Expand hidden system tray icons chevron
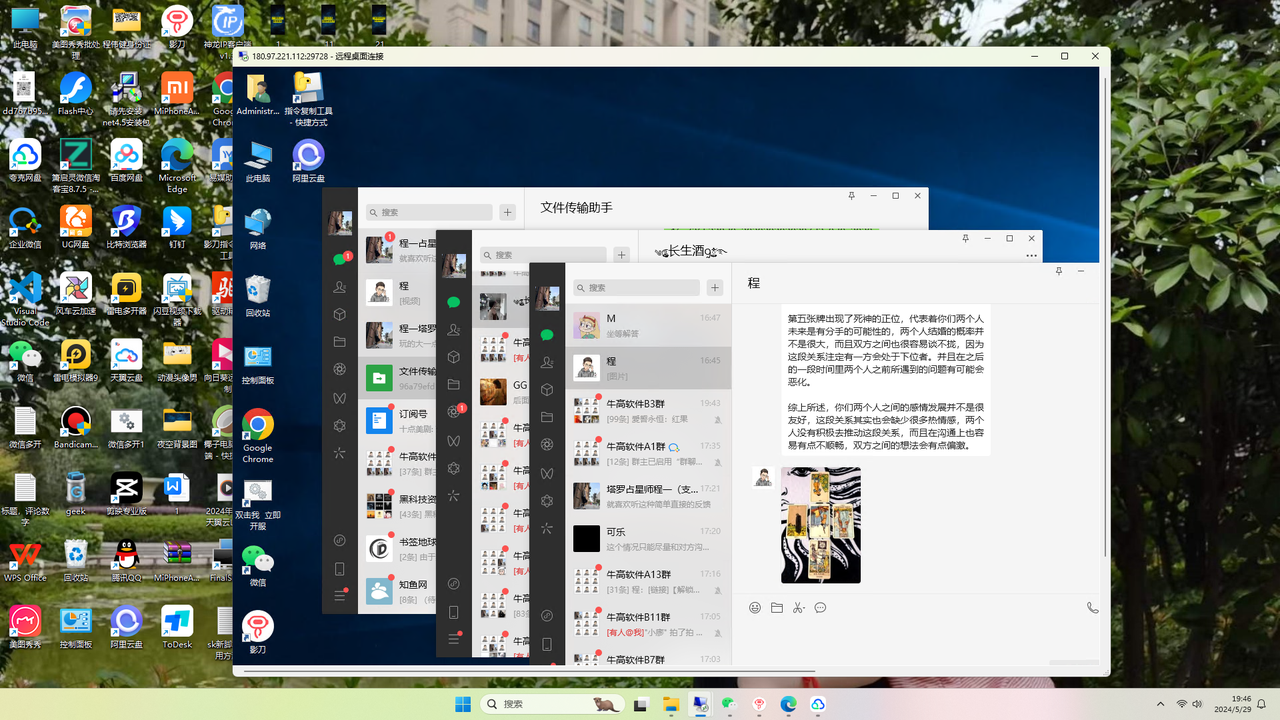The image size is (1280, 720). [1160, 704]
